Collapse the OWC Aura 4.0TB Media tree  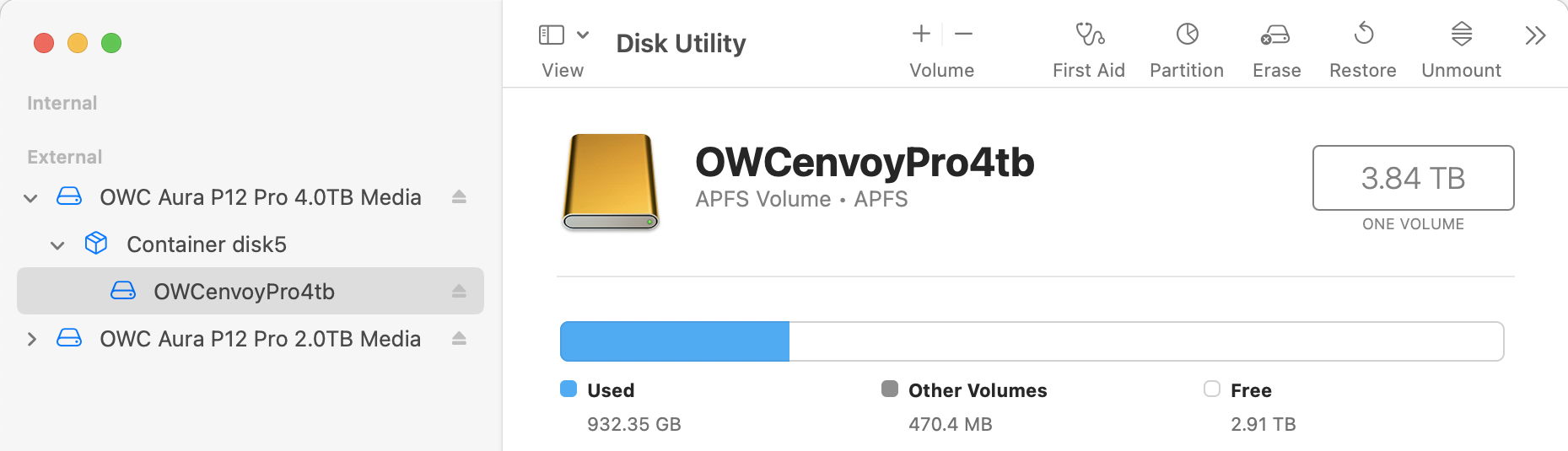coord(31,198)
